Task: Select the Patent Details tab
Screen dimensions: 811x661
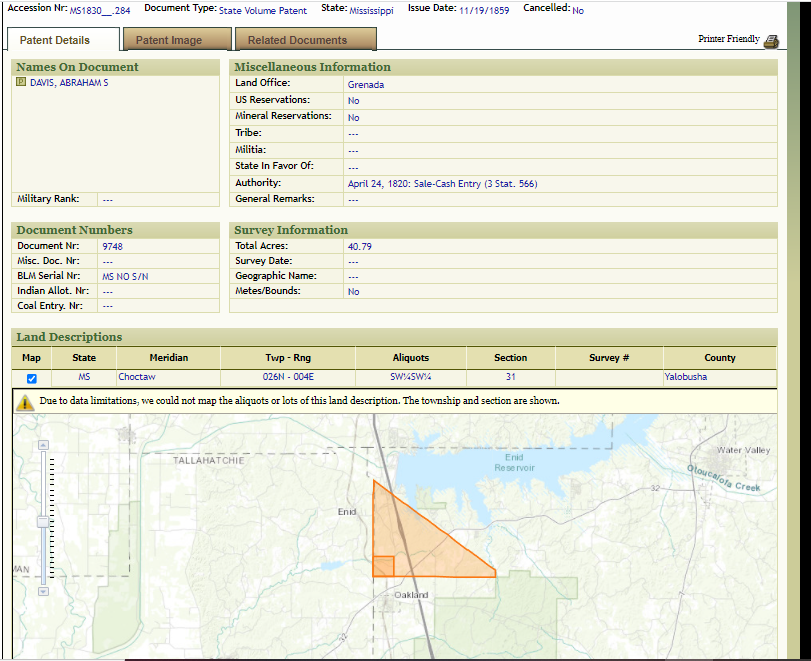Action: coord(55,40)
